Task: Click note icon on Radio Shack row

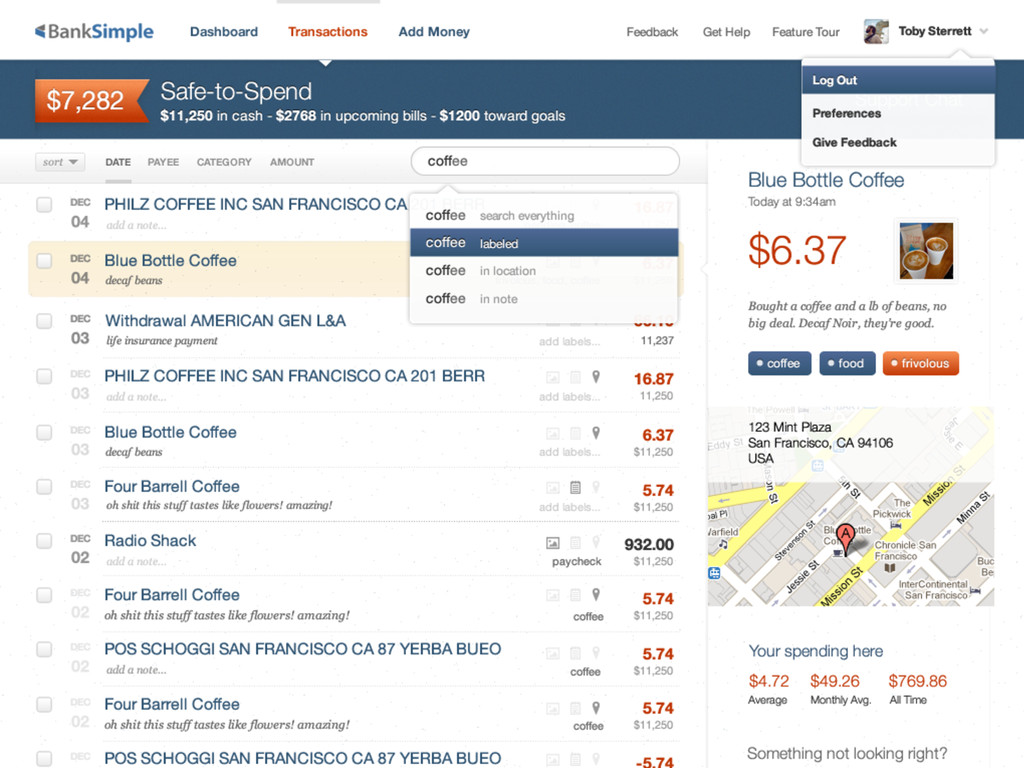Action: pyautogui.click(x=575, y=543)
